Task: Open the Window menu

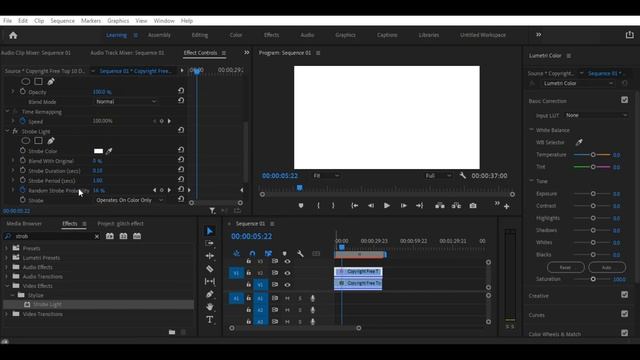Action: pos(164,21)
